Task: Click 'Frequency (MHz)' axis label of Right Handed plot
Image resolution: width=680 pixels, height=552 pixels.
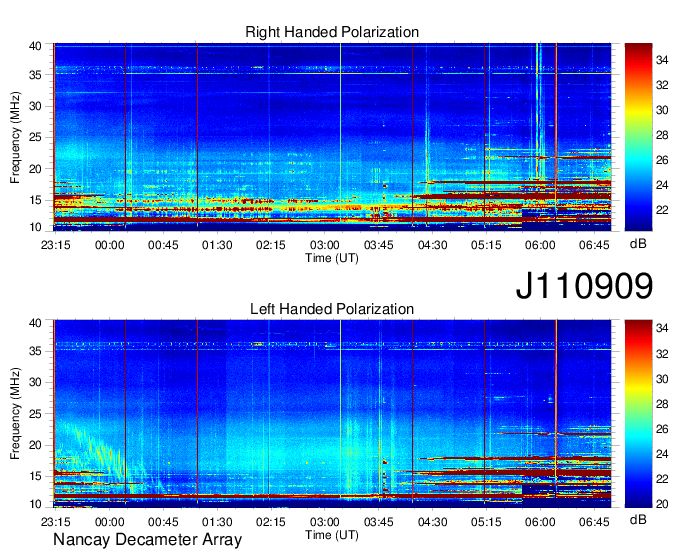Action: coord(15,137)
